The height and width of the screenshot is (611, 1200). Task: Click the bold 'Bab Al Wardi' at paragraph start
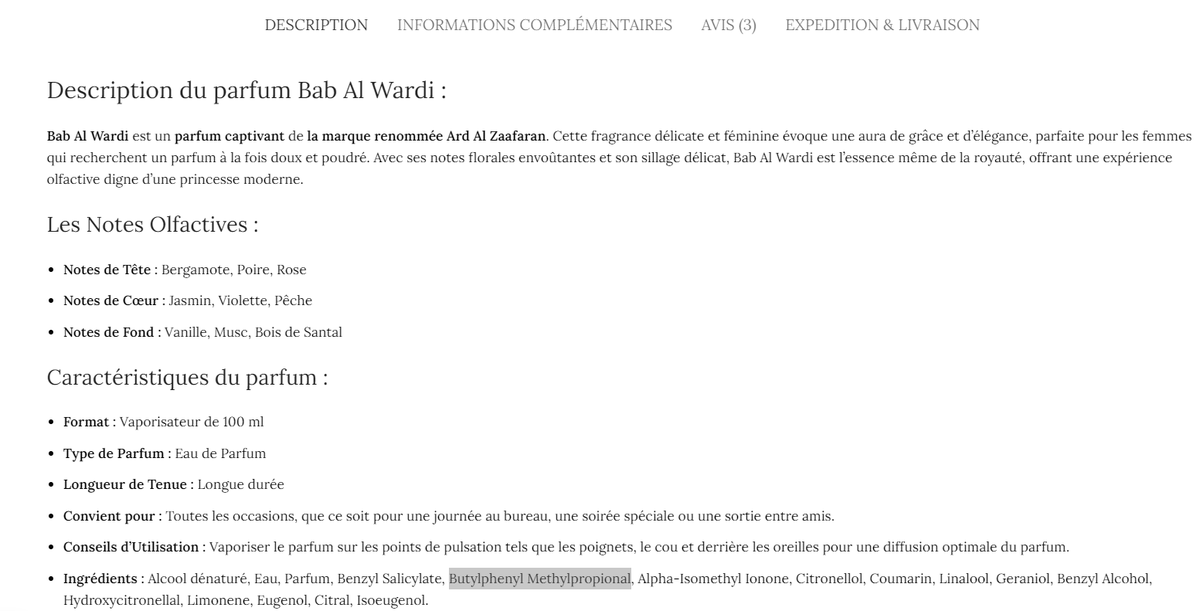87,136
